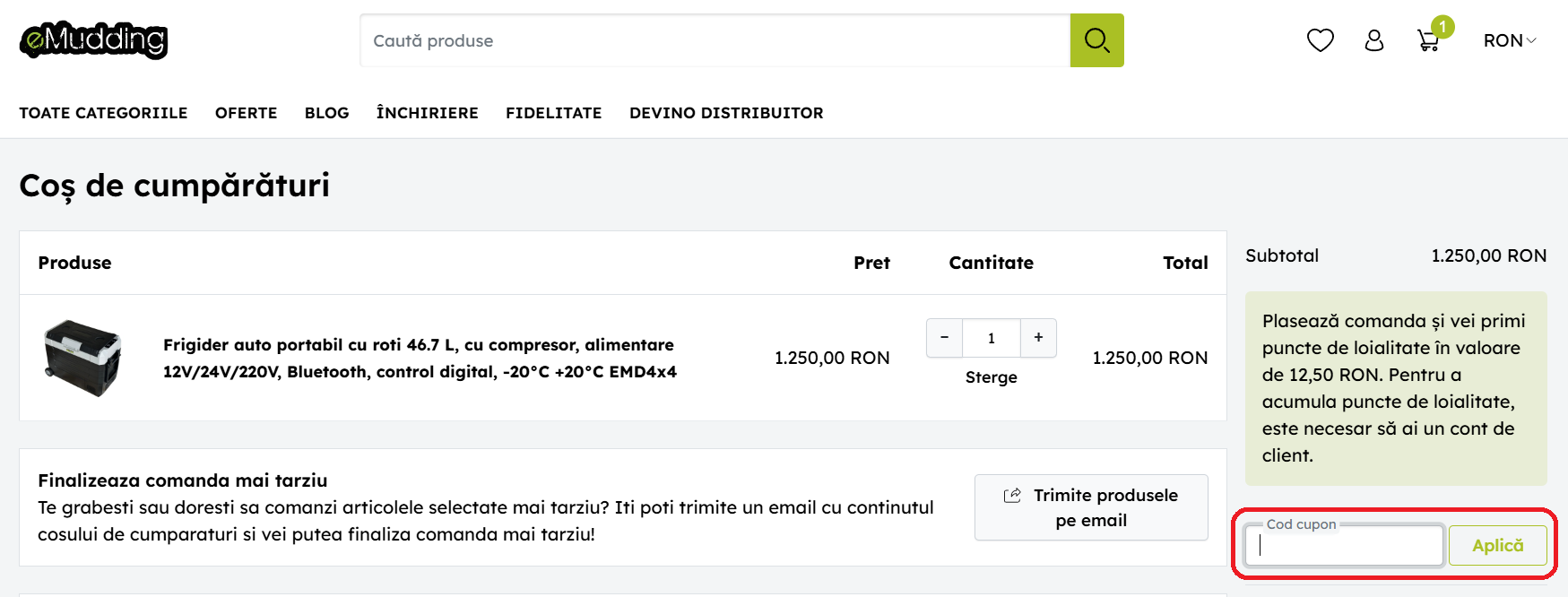Open the shopping cart icon
The height and width of the screenshot is (597, 1568).
[1428, 40]
